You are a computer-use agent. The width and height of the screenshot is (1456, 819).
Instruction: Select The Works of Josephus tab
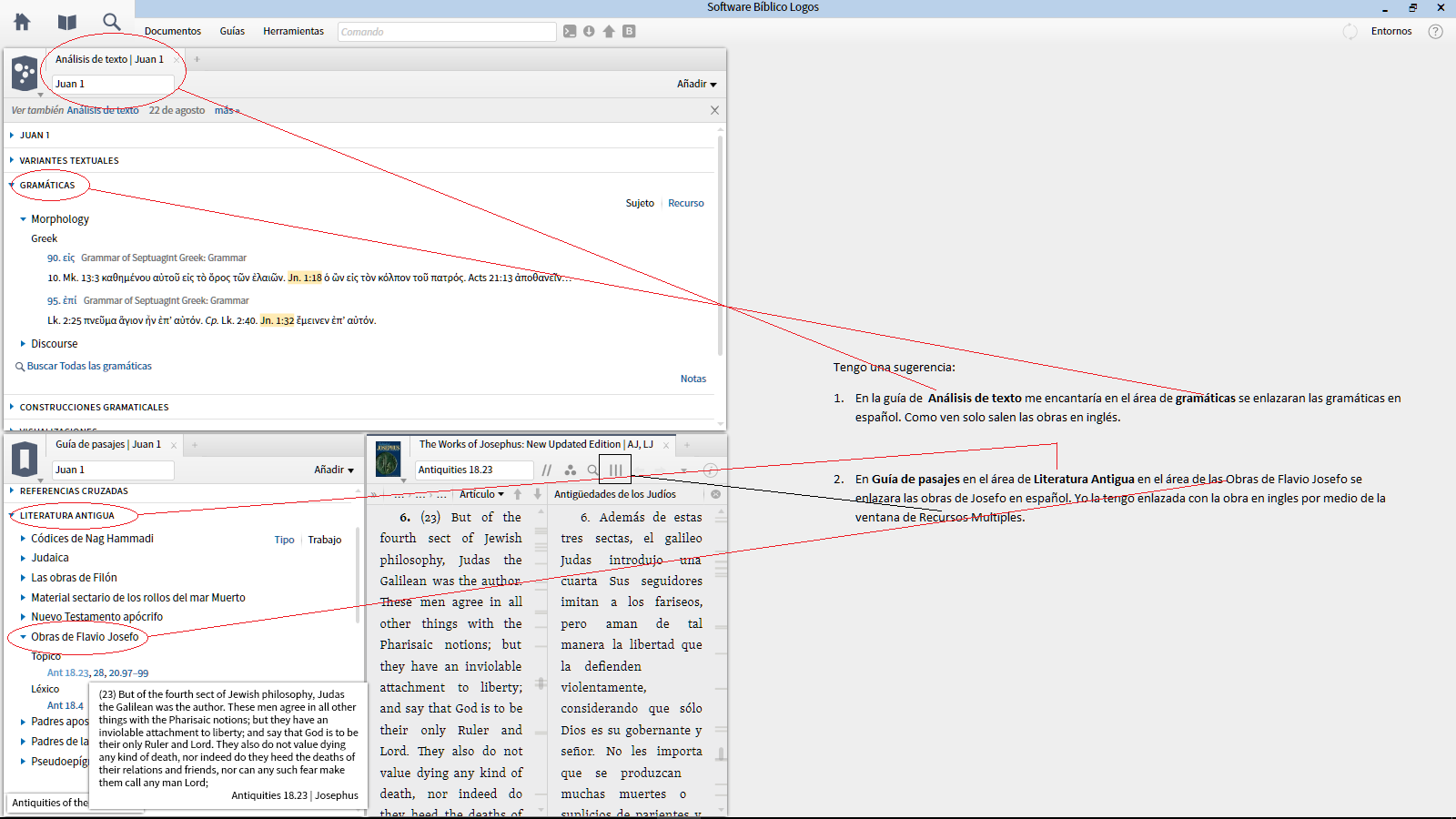[536, 444]
